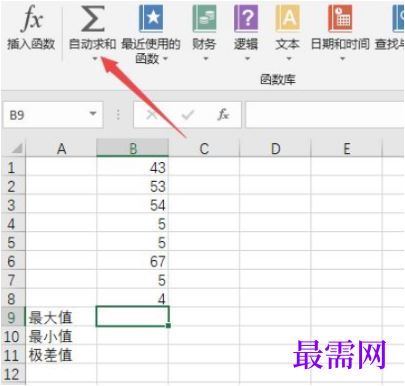Click into the formula bar input

(x=325, y=115)
